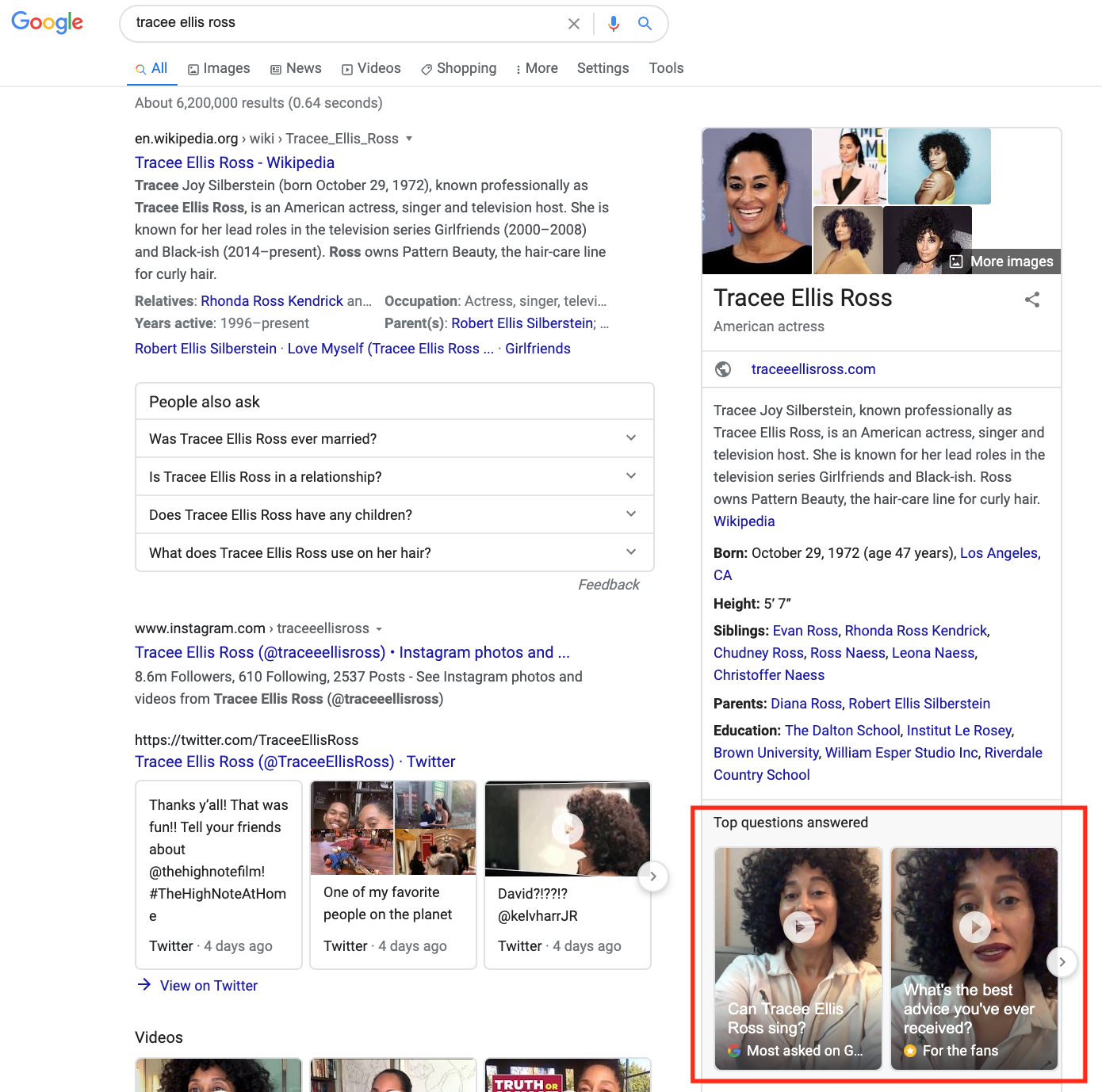Open the Instagram photos result title

[x=352, y=652]
